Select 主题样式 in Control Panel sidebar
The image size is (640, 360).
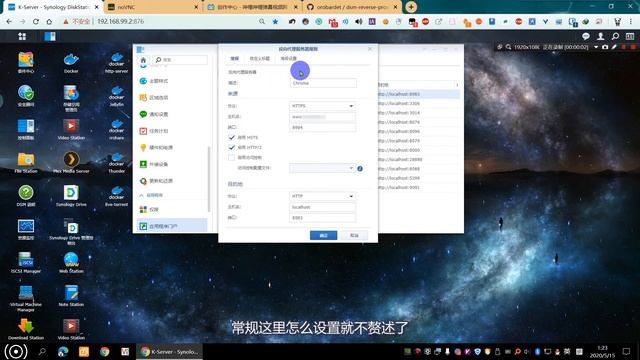[171, 81]
